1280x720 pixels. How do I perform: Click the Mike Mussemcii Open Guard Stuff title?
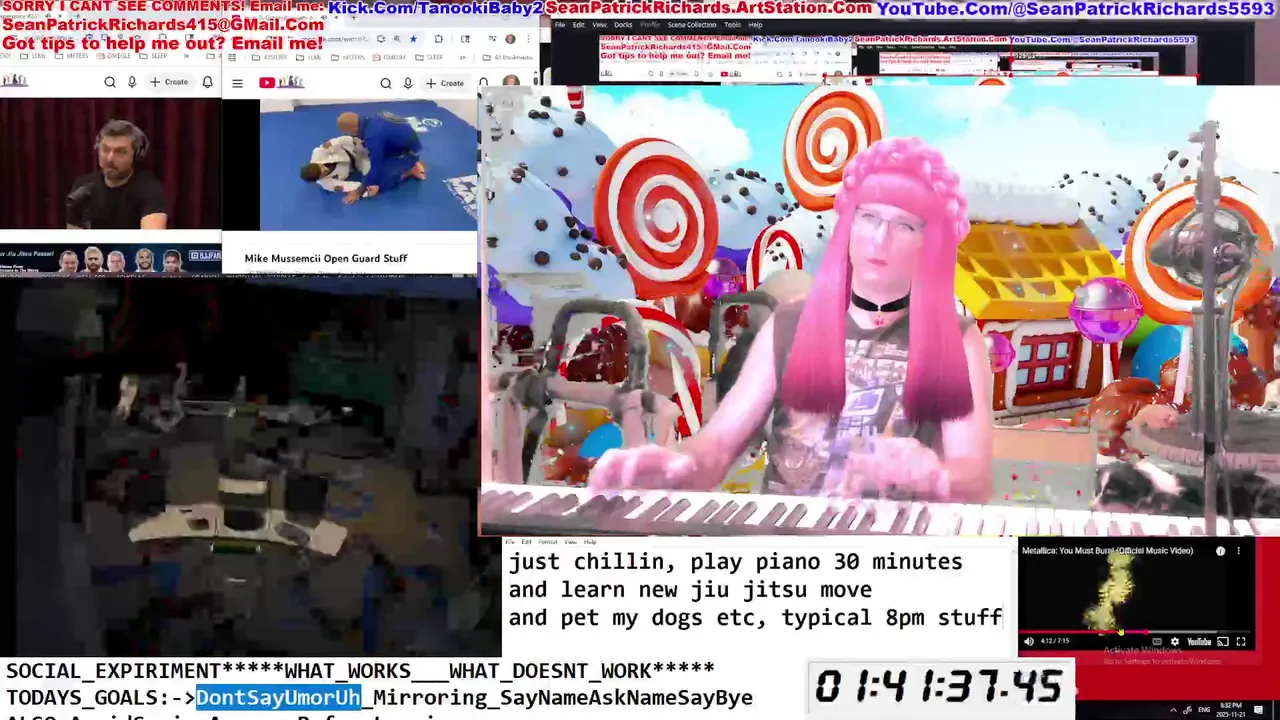[x=326, y=258]
